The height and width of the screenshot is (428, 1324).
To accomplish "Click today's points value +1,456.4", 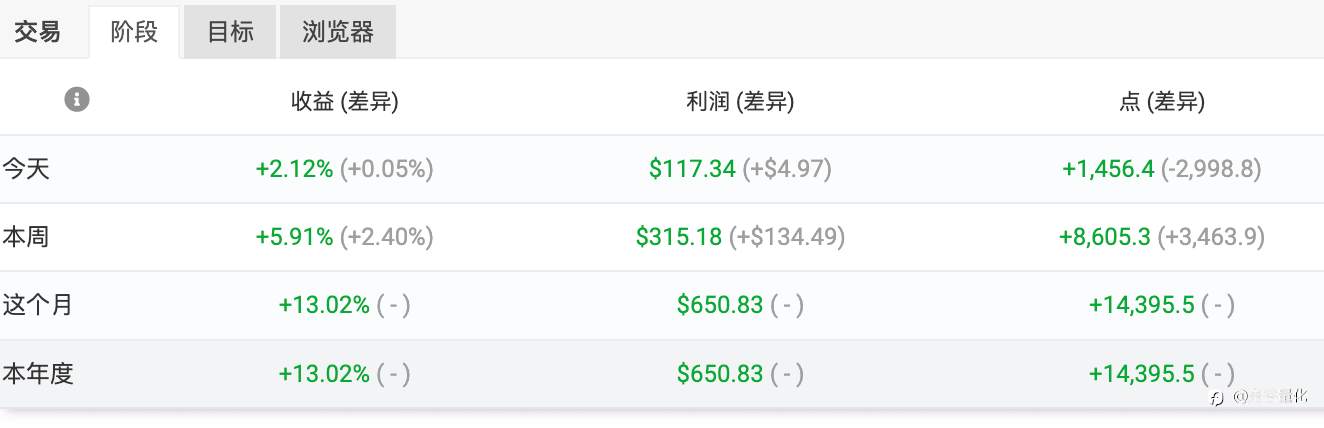I will 1108,169.
